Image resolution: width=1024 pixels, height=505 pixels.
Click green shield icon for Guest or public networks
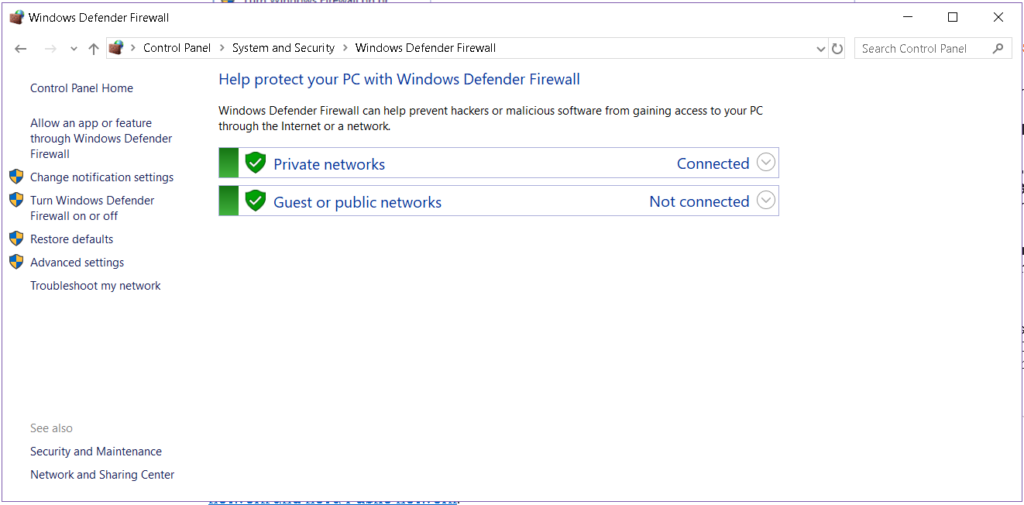[x=255, y=201]
